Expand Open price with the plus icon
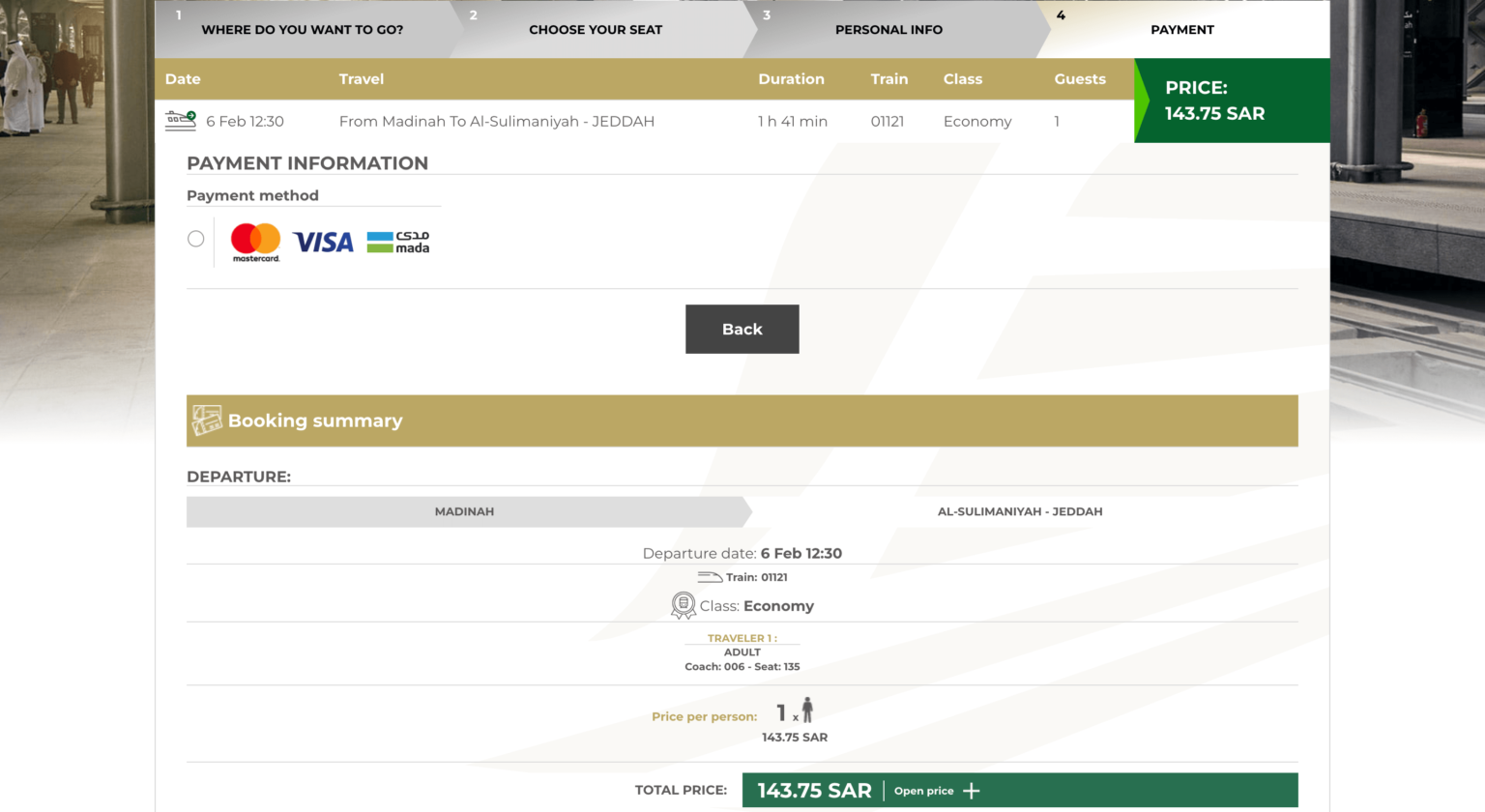The height and width of the screenshot is (812, 1485). pos(972,791)
